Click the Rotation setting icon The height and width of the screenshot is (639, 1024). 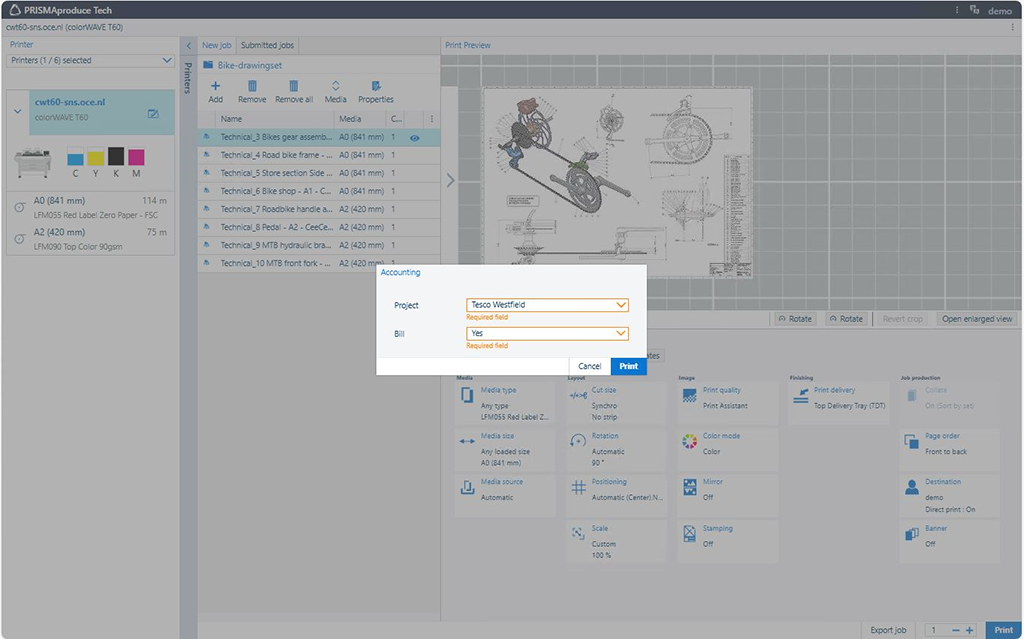tap(578, 442)
